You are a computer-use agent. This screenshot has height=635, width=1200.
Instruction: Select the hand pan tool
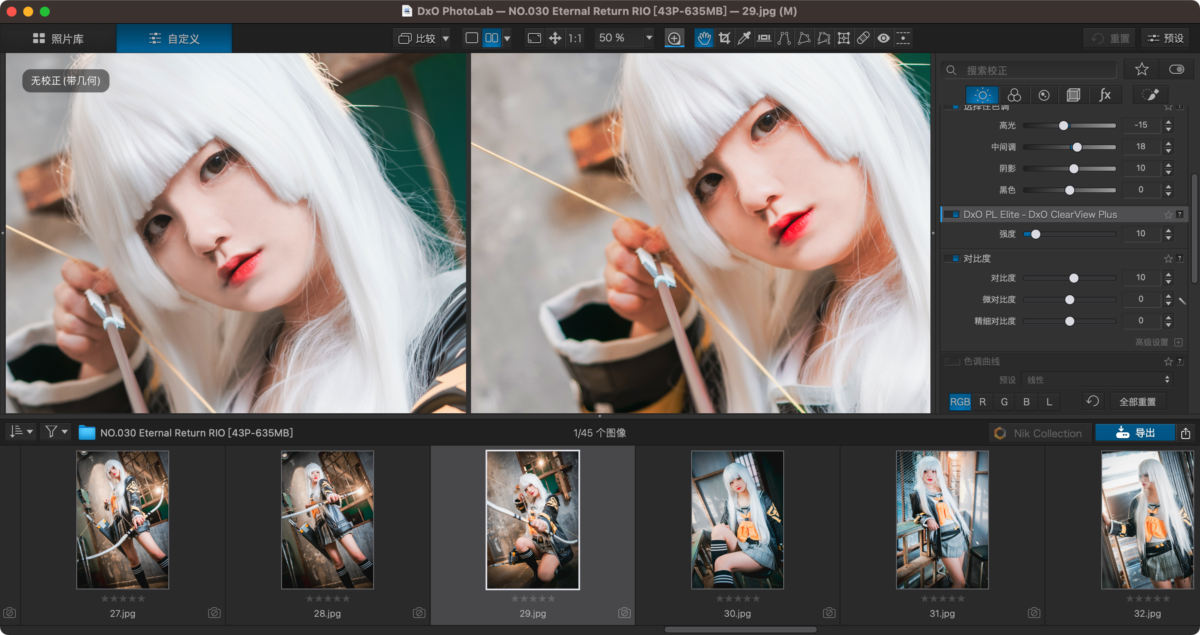704,38
